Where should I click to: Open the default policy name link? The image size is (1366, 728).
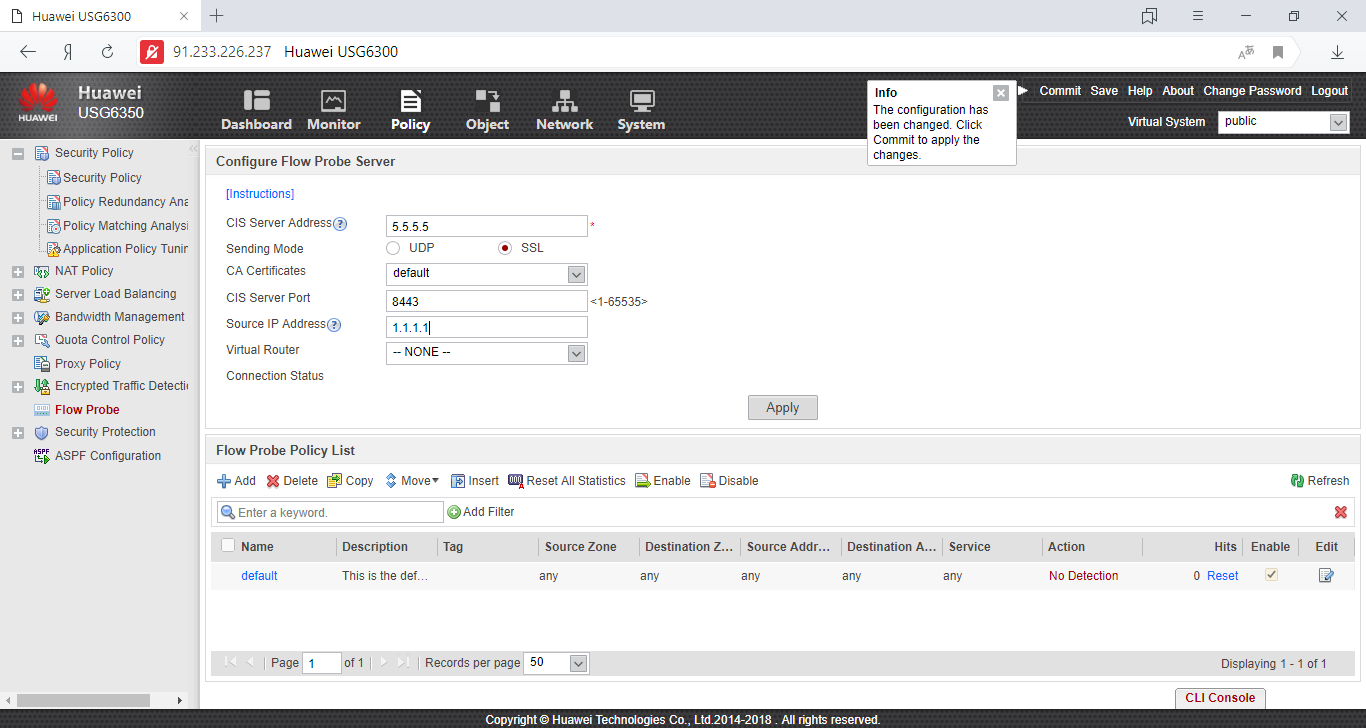click(259, 576)
